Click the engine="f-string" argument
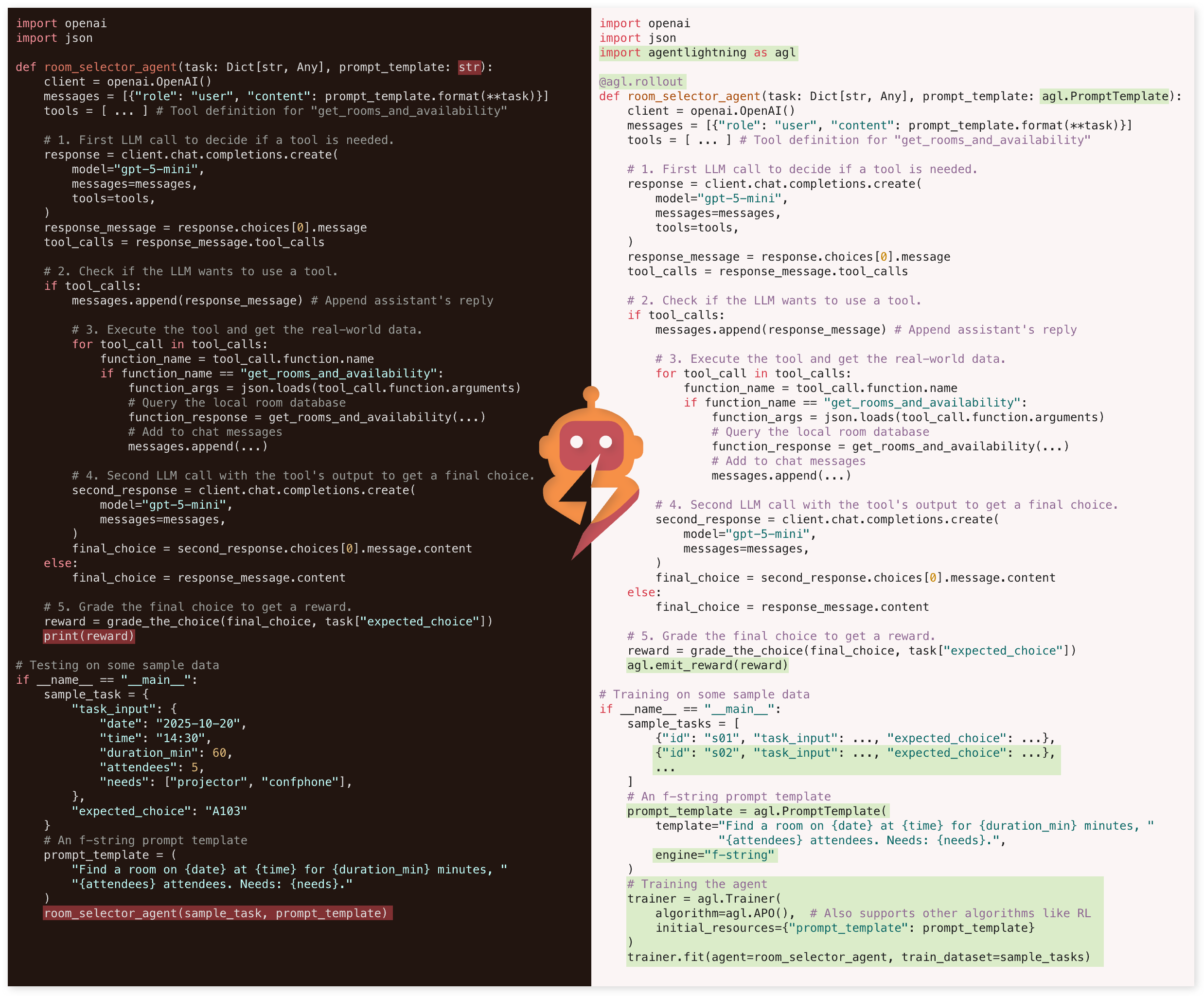The height and width of the screenshot is (996, 1204). [x=715, y=855]
